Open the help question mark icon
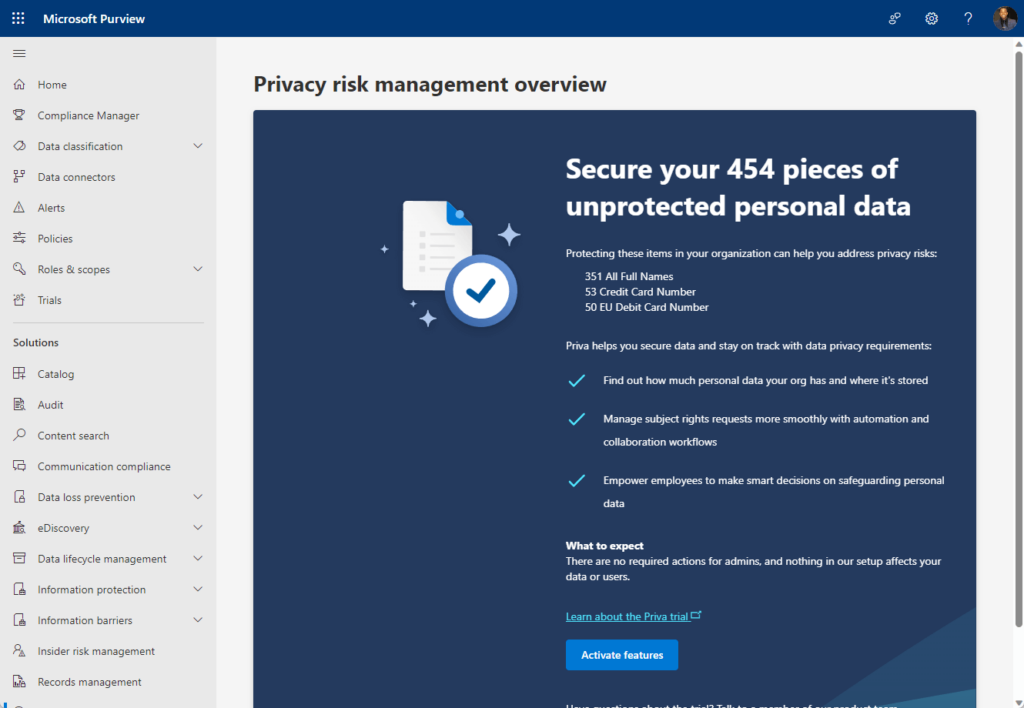Viewport: 1024px width, 708px height. [x=968, y=18]
